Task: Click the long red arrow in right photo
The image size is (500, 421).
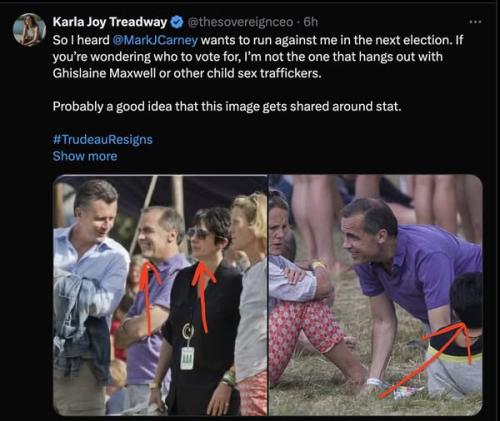Action: [430, 358]
